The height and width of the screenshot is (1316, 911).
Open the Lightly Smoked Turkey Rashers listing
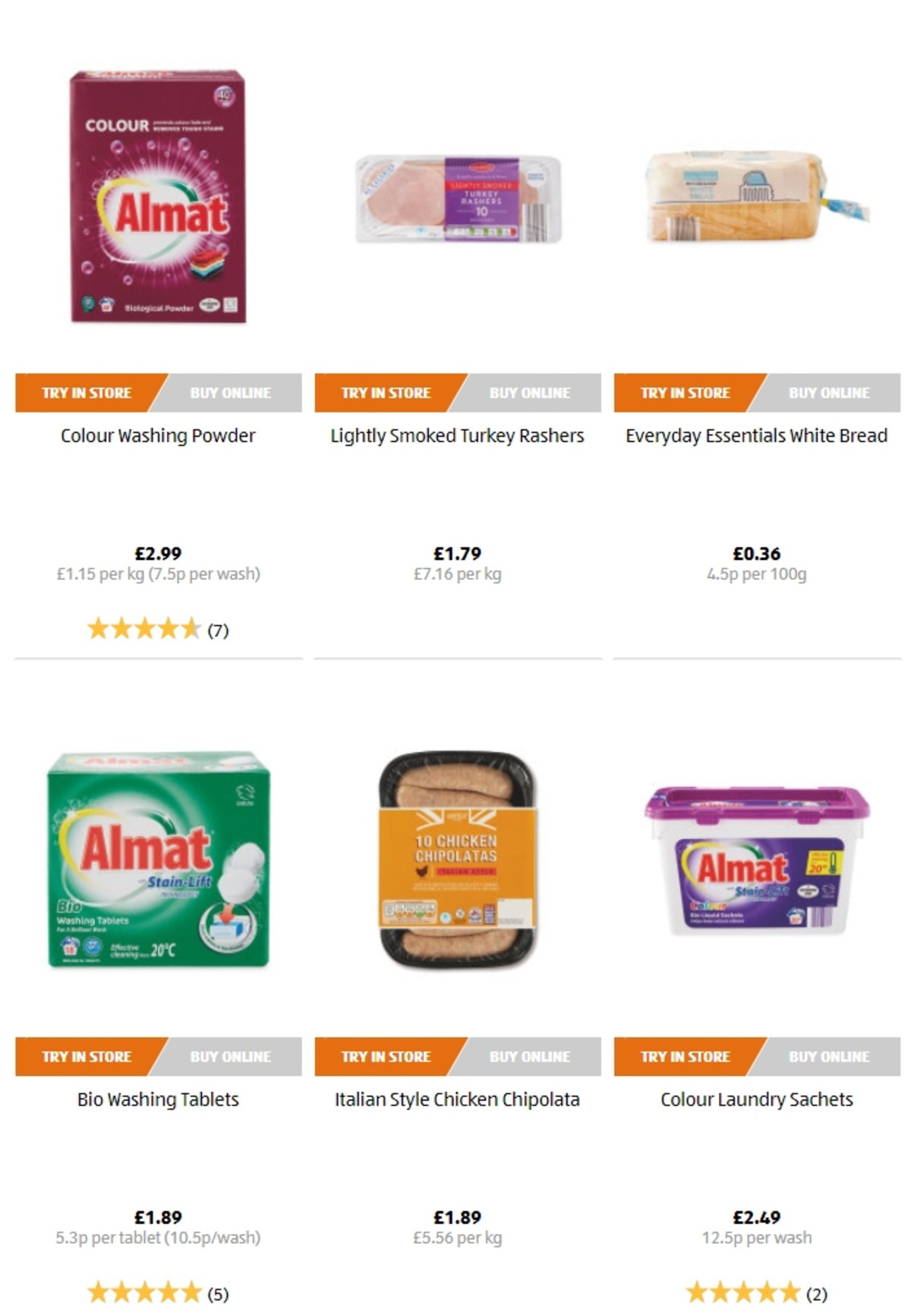tap(458, 435)
